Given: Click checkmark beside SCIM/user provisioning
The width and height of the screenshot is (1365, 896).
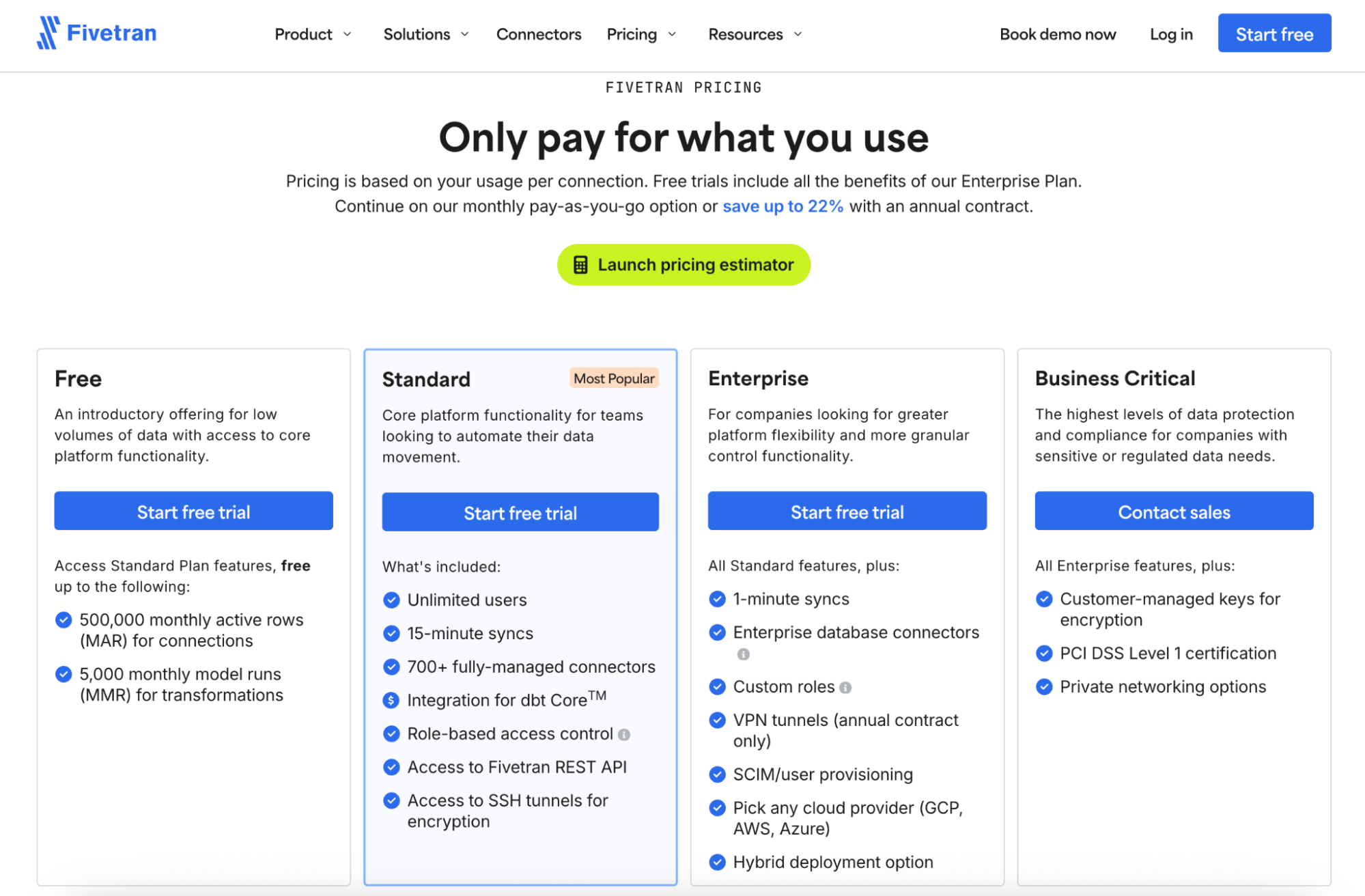Looking at the screenshot, I should 717,774.
